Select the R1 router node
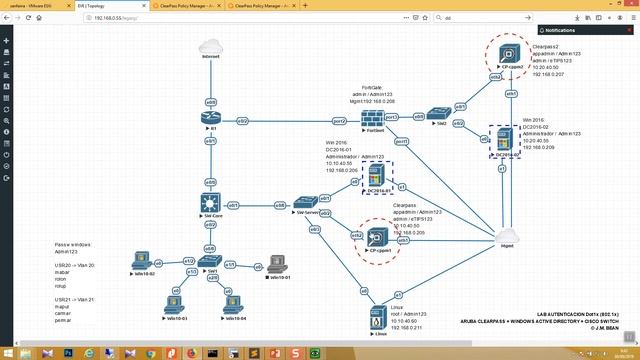The image size is (640, 360). [x=211, y=118]
